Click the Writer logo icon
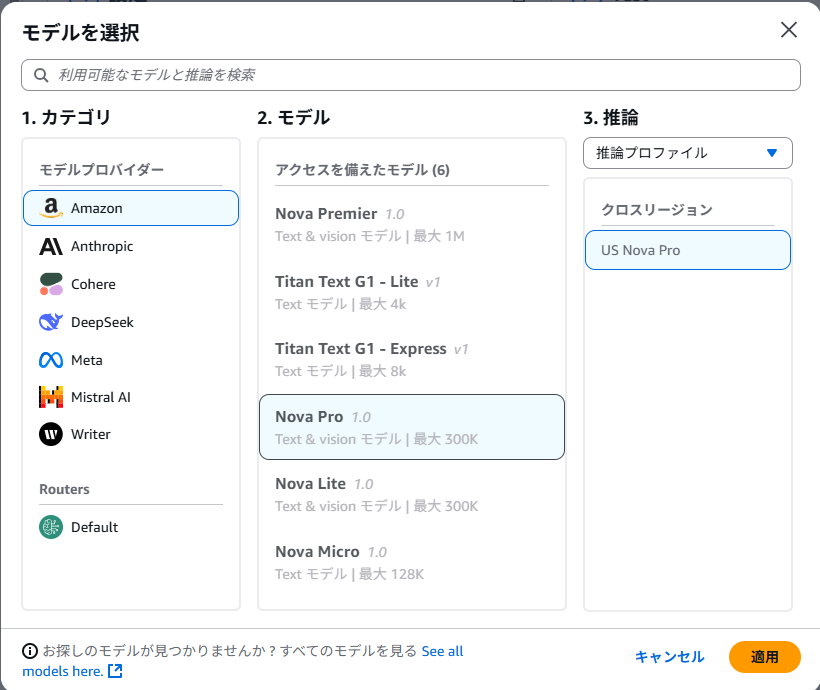The height and width of the screenshot is (690, 820). coord(51,434)
